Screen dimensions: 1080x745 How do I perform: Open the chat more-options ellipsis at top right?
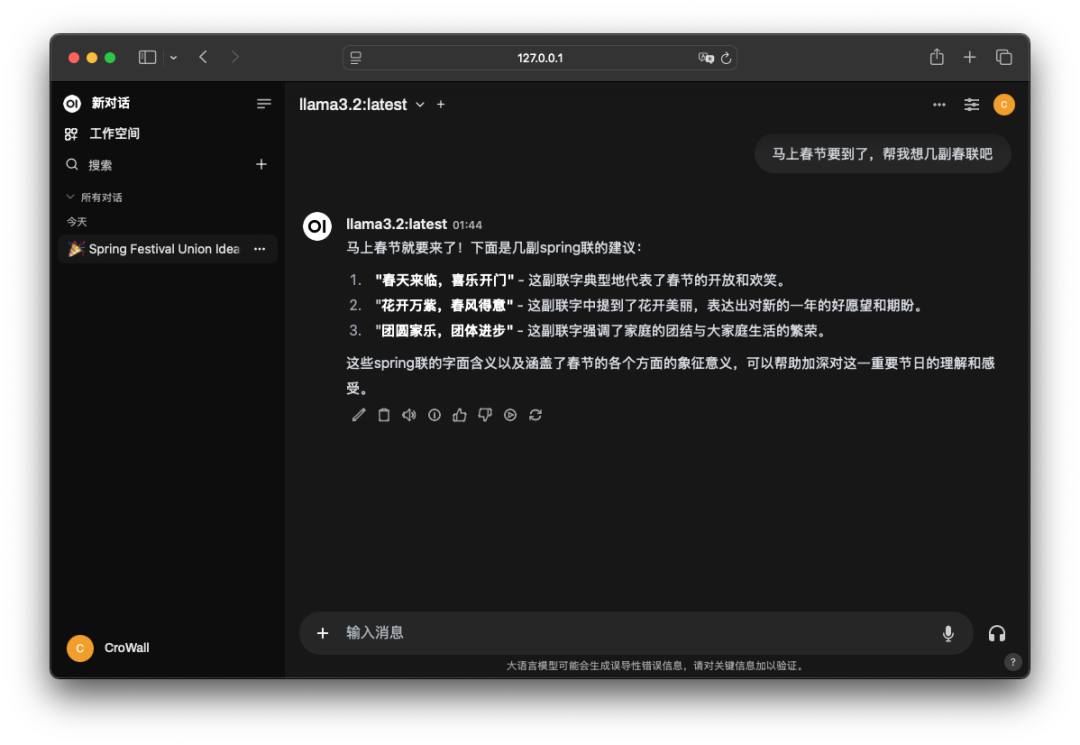coord(939,105)
